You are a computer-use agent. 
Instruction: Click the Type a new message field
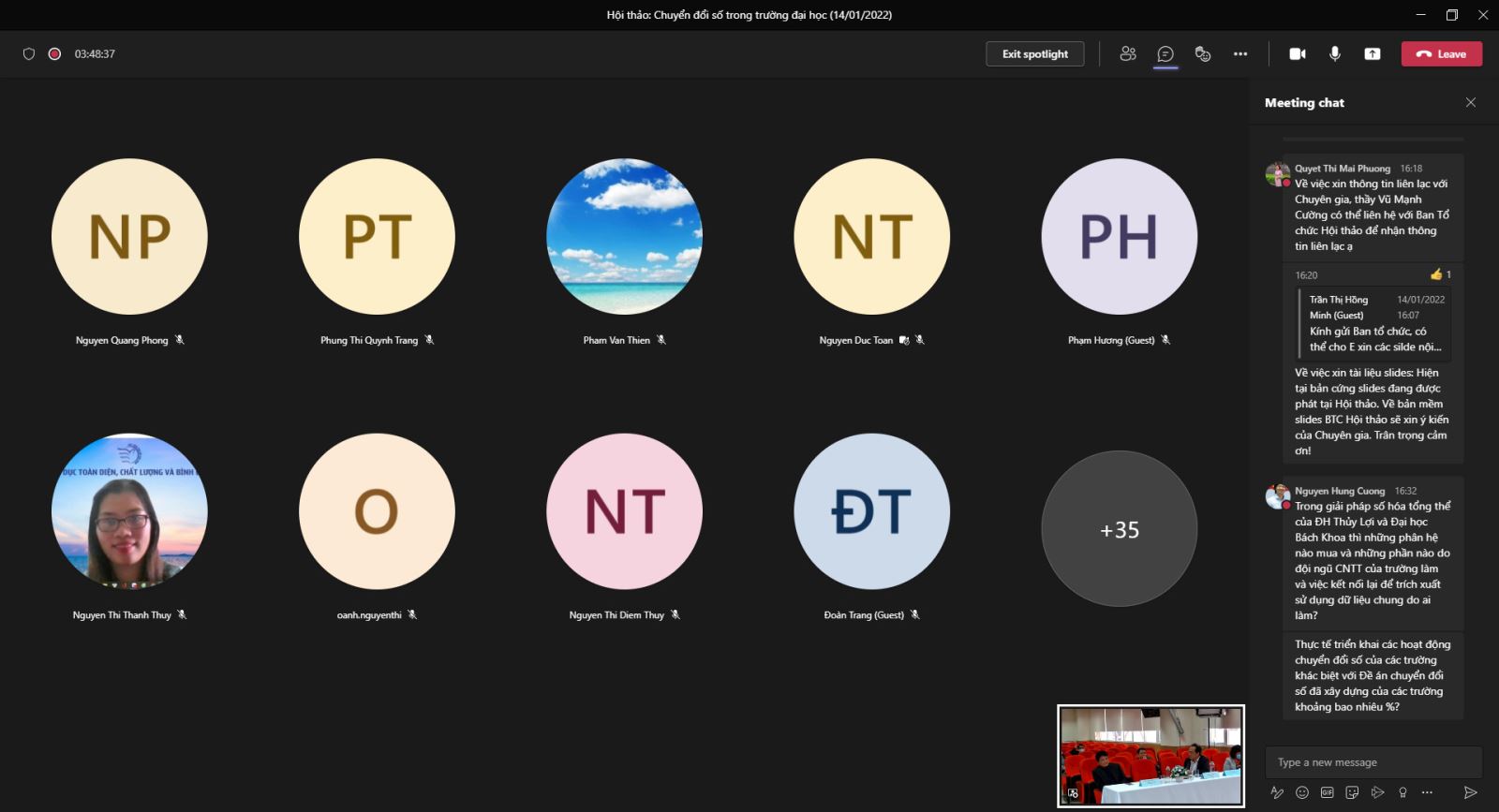click(1373, 762)
